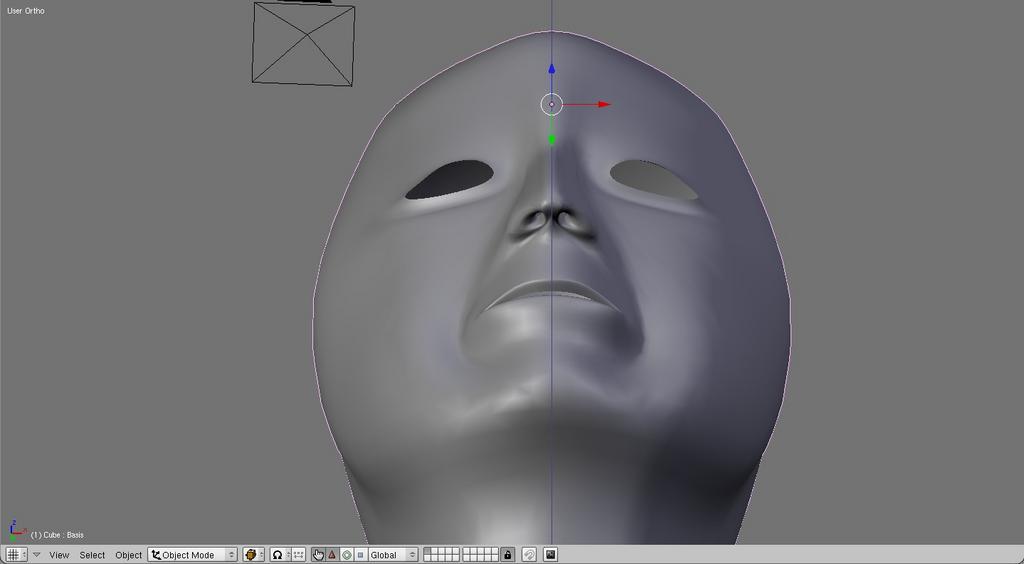Open the Object menu
Viewport: 1024px width, 564px height.
point(129,555)
